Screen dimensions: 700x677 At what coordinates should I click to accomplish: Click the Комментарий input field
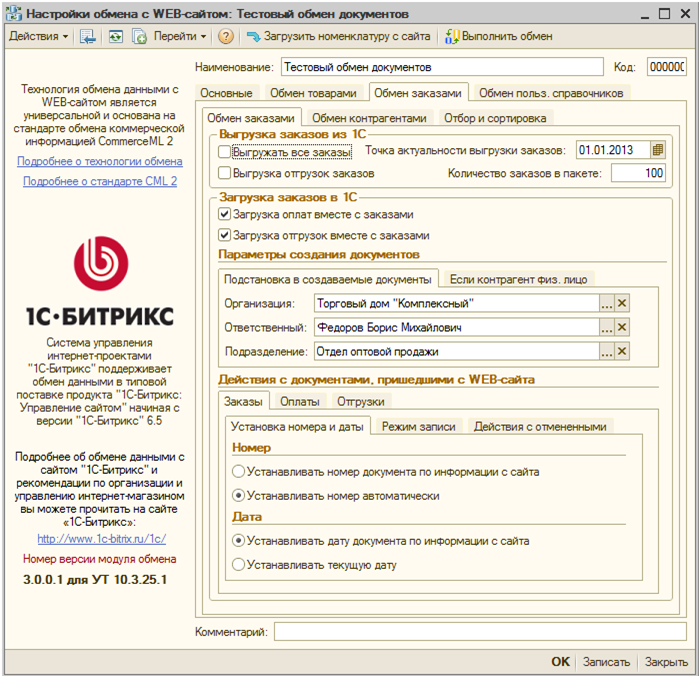pos(480,631)
